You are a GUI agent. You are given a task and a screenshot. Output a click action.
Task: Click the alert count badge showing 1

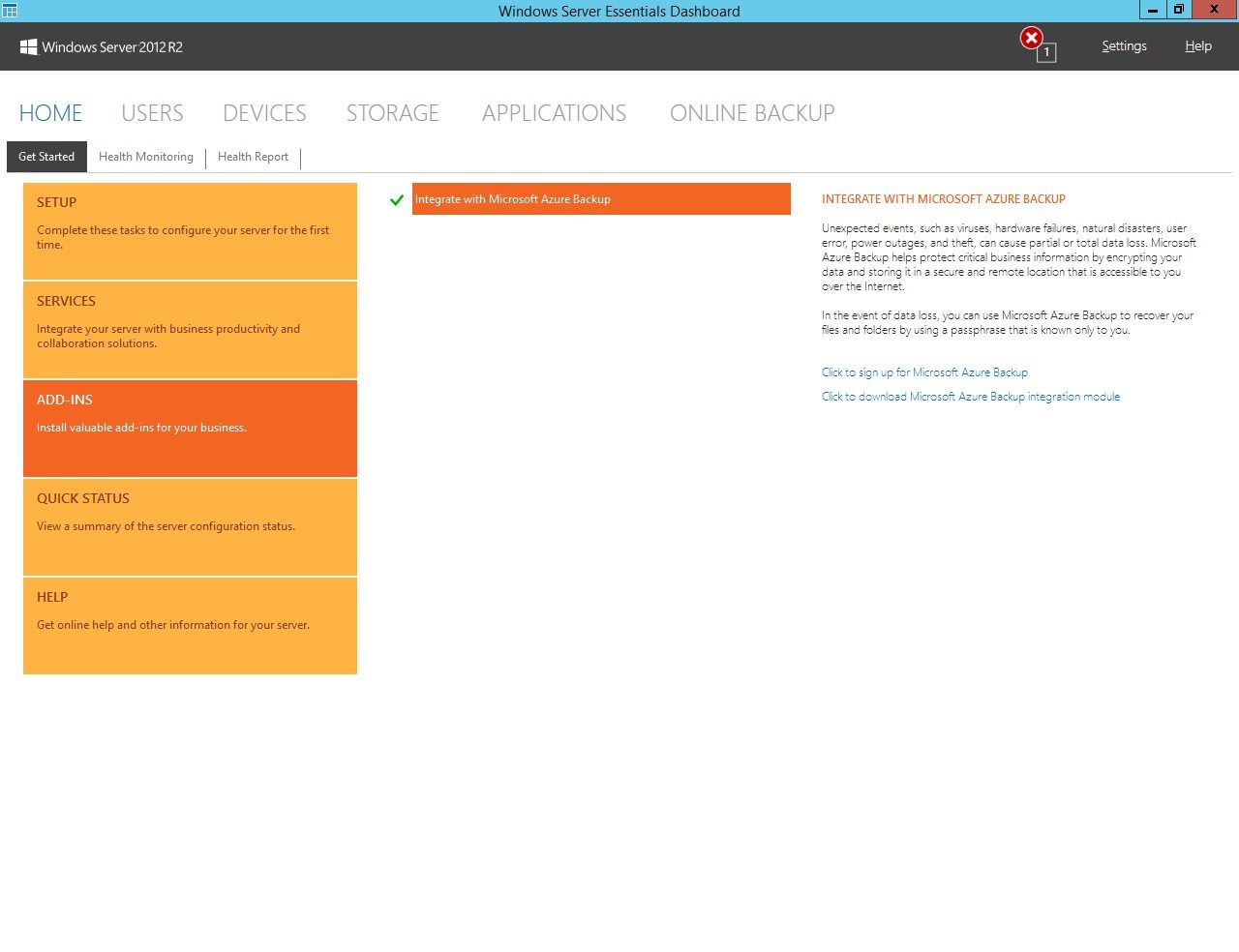pos(1046,53)
